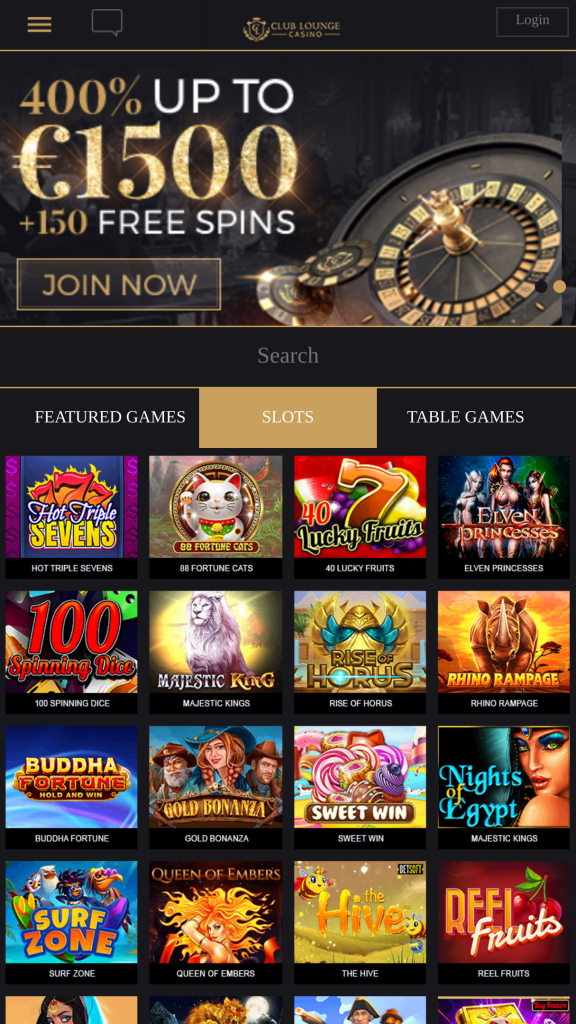
Task: Select the first dark carousel dot
Action: [541, 286]
